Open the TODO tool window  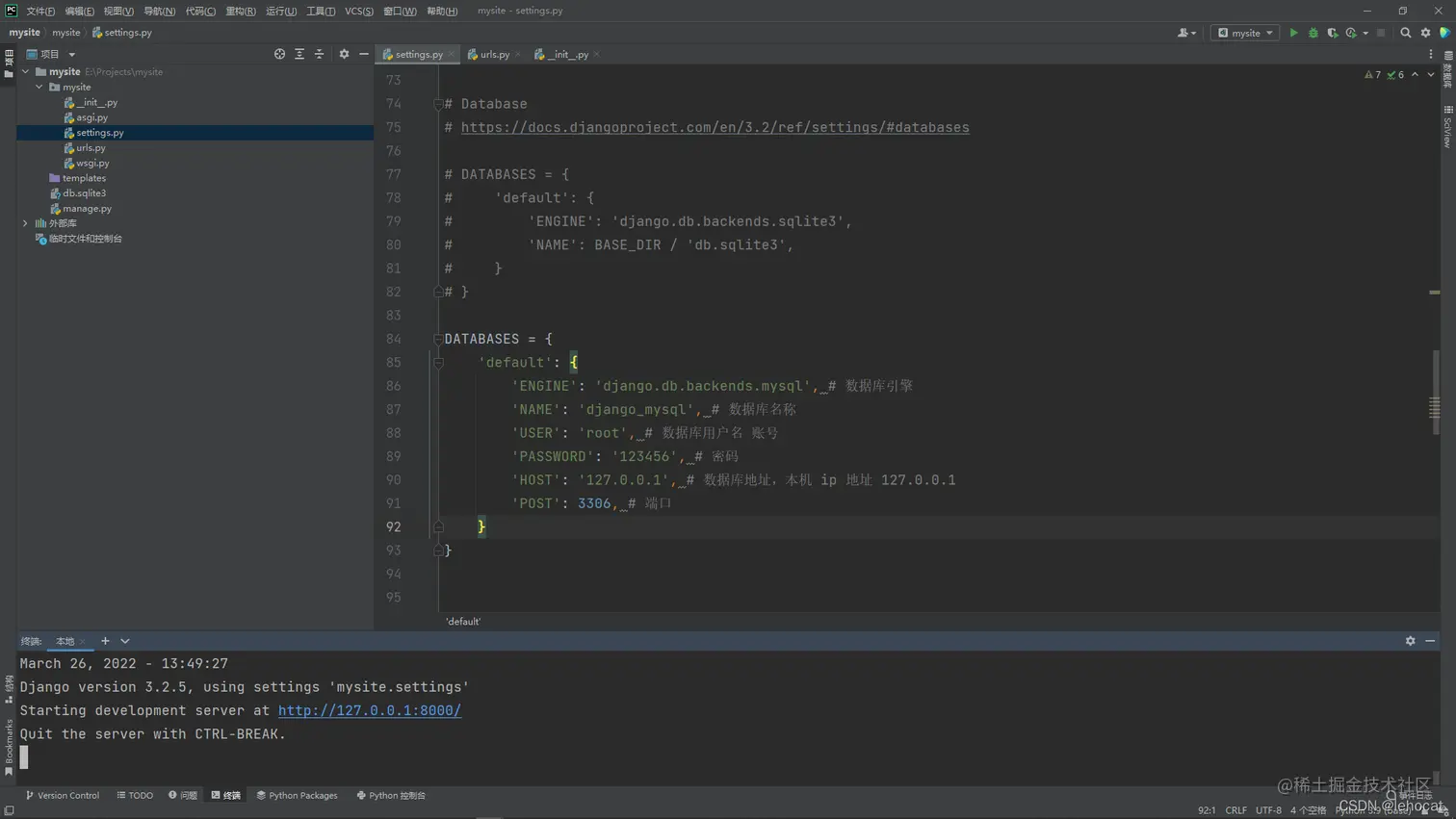click(135, 796)
